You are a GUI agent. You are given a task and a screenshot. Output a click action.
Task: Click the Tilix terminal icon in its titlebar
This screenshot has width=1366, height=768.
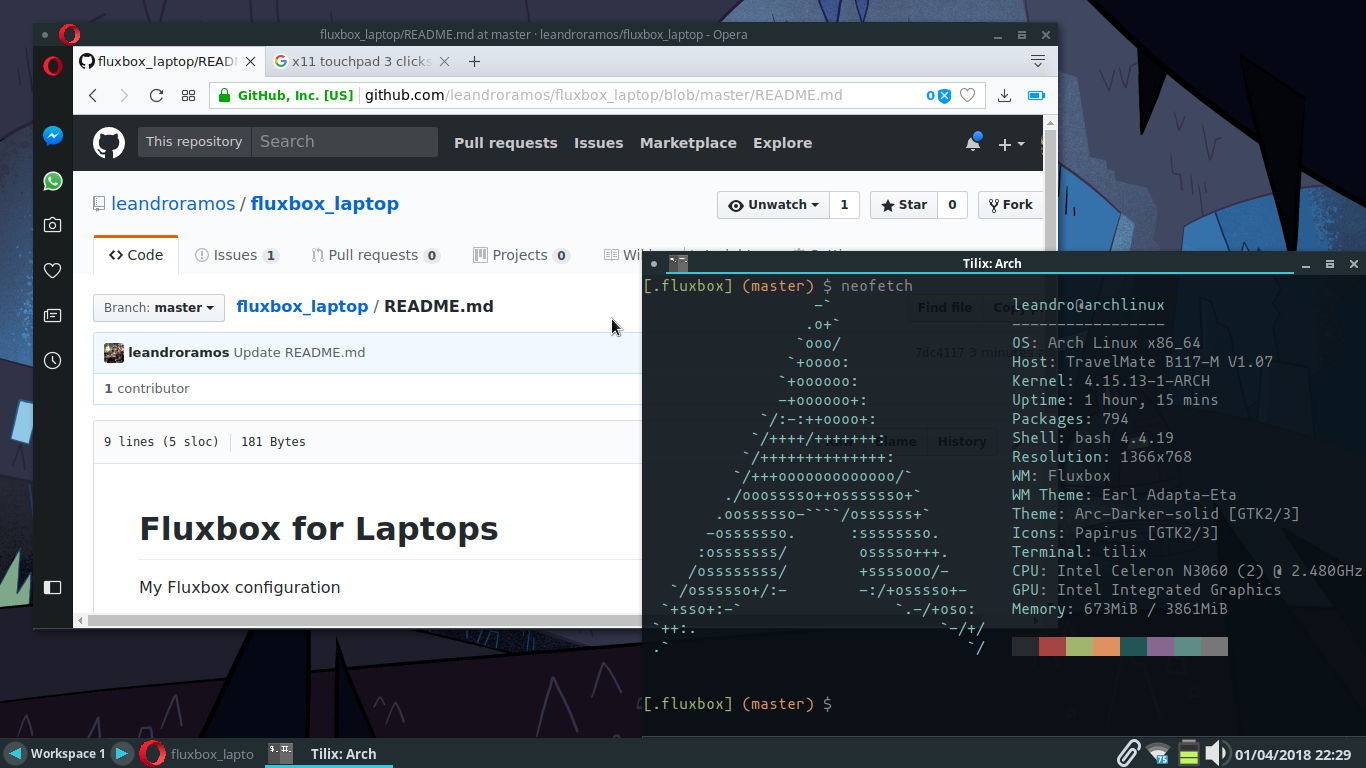(x=678, y=264)
